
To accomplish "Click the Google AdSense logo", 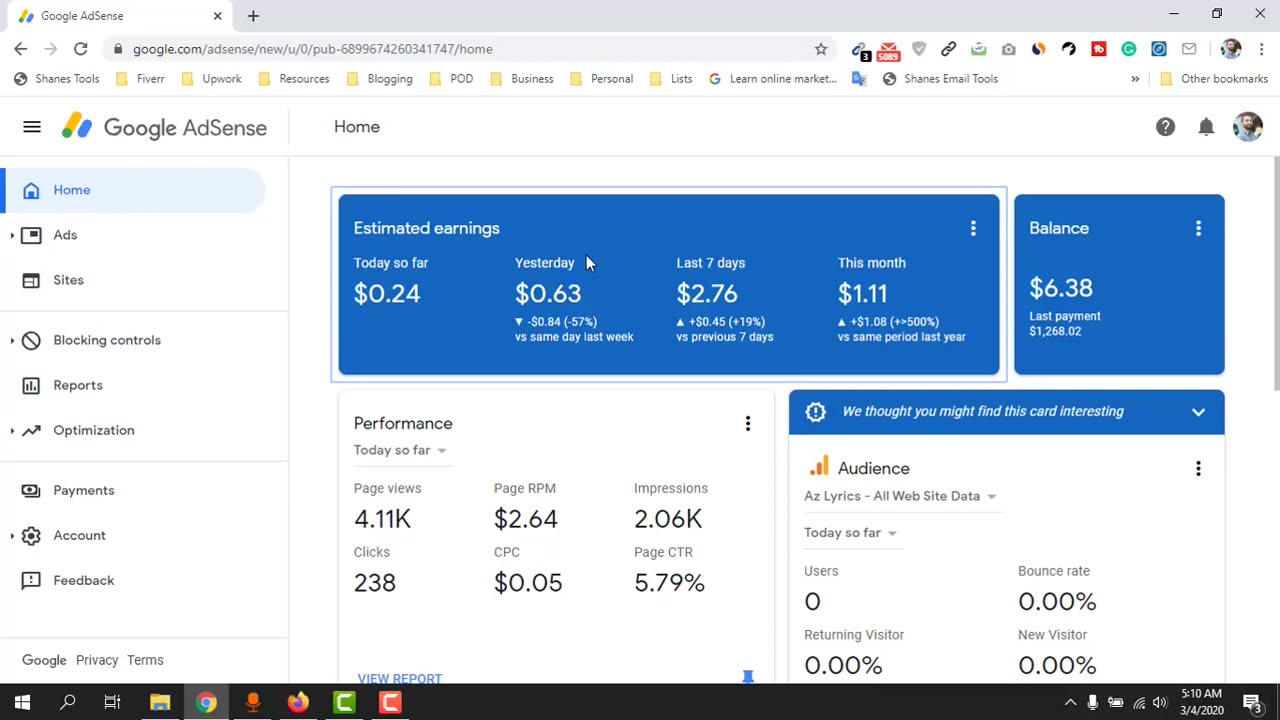I will tap(164, 127).
